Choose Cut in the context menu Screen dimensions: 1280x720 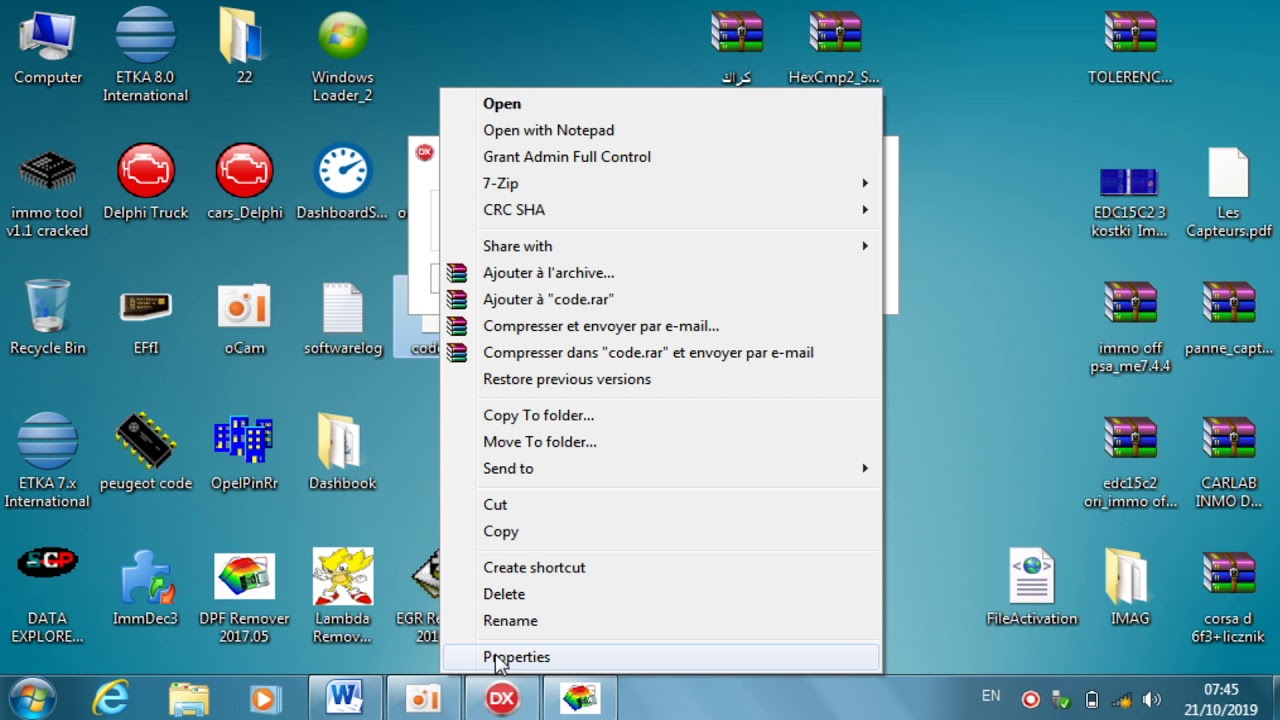click(x=661, y=505)
